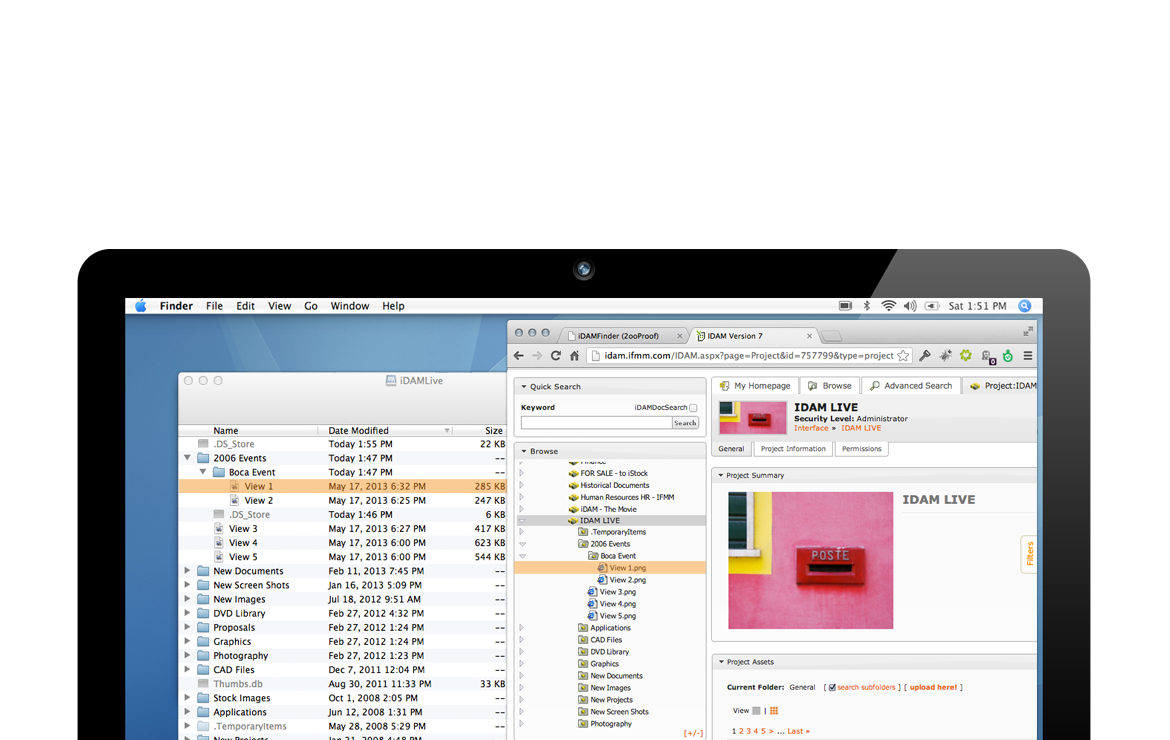Open the Advanced Search tab

click(x=911, y=386)
